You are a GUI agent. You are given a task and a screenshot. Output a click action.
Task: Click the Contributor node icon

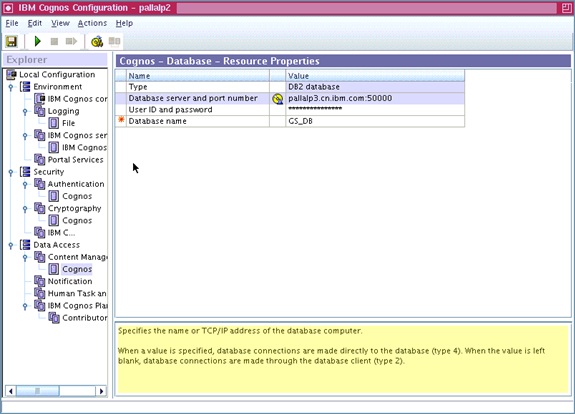coord(54,318)
